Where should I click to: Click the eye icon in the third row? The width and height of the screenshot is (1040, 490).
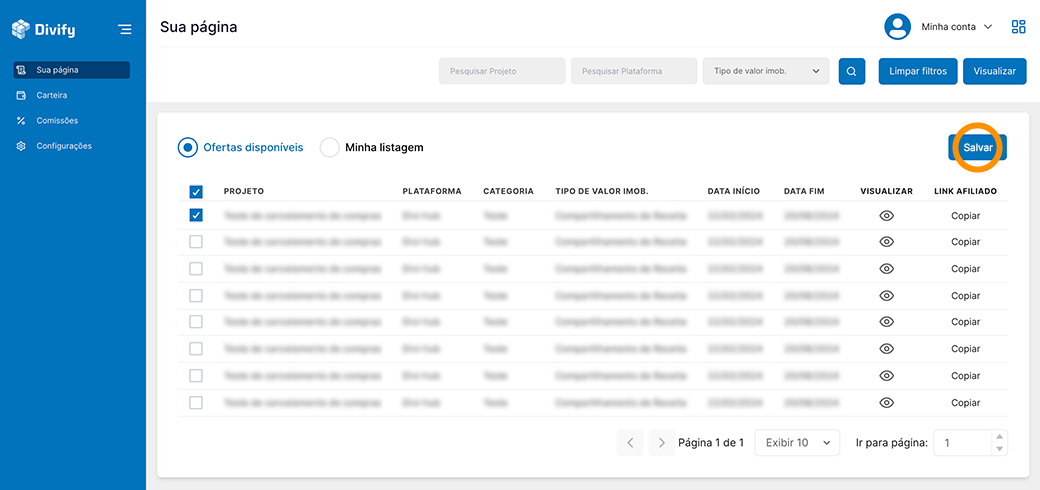[x=886, y=269]
